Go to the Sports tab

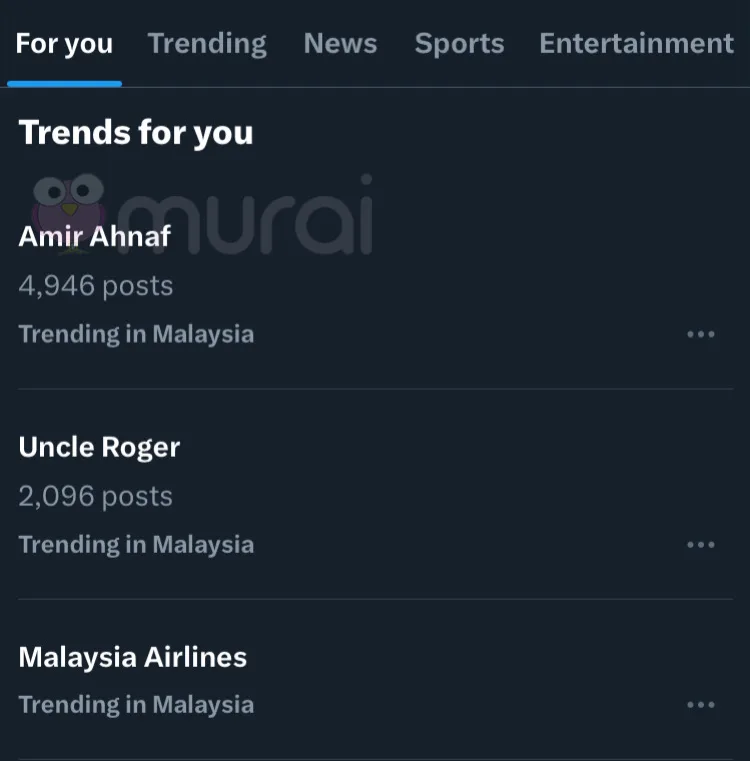[459, 44]
